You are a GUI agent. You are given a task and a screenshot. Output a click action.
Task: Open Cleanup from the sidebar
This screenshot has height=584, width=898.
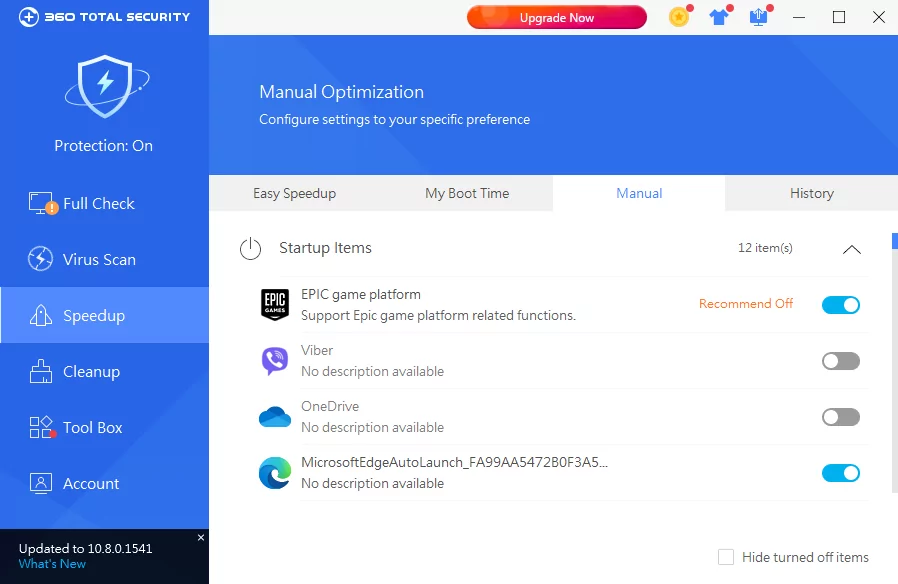(x=104, y=372)
